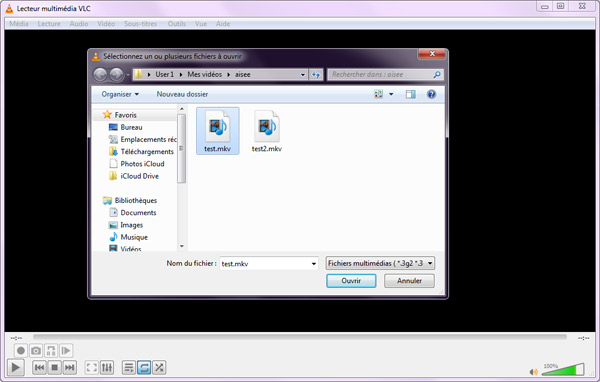Image resolution: width=600 pixels, height=382 pixels.
Task: Adjust the volume slider
Action: 563,369
